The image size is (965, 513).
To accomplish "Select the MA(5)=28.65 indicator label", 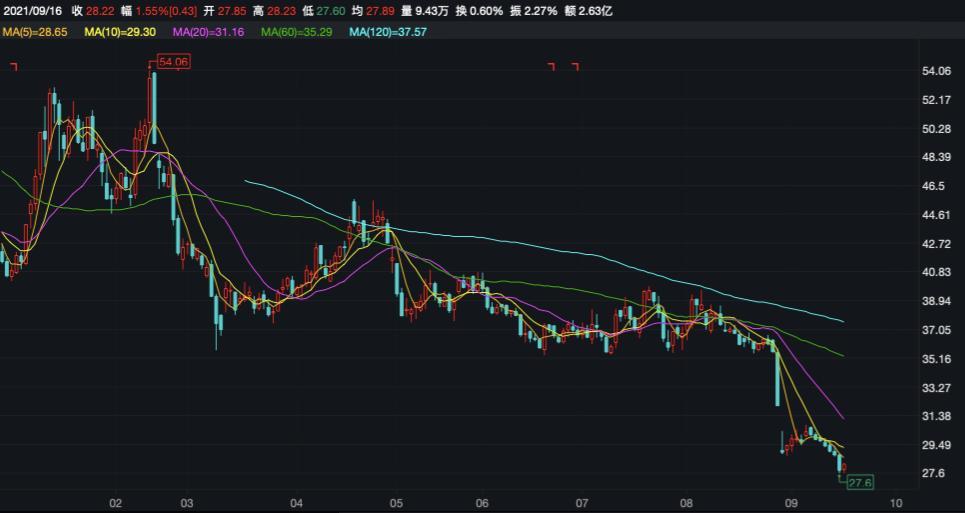I will 34,31.
